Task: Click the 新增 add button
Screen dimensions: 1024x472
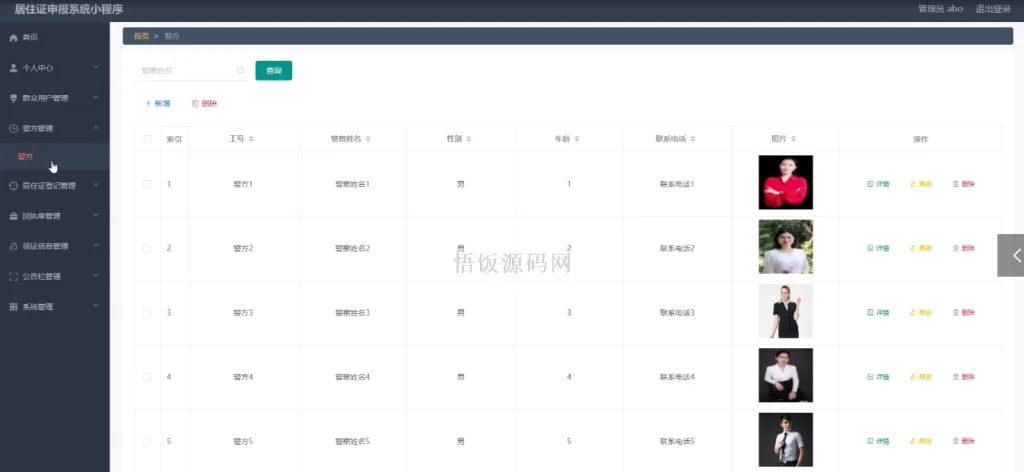Action: pos(157,104)
